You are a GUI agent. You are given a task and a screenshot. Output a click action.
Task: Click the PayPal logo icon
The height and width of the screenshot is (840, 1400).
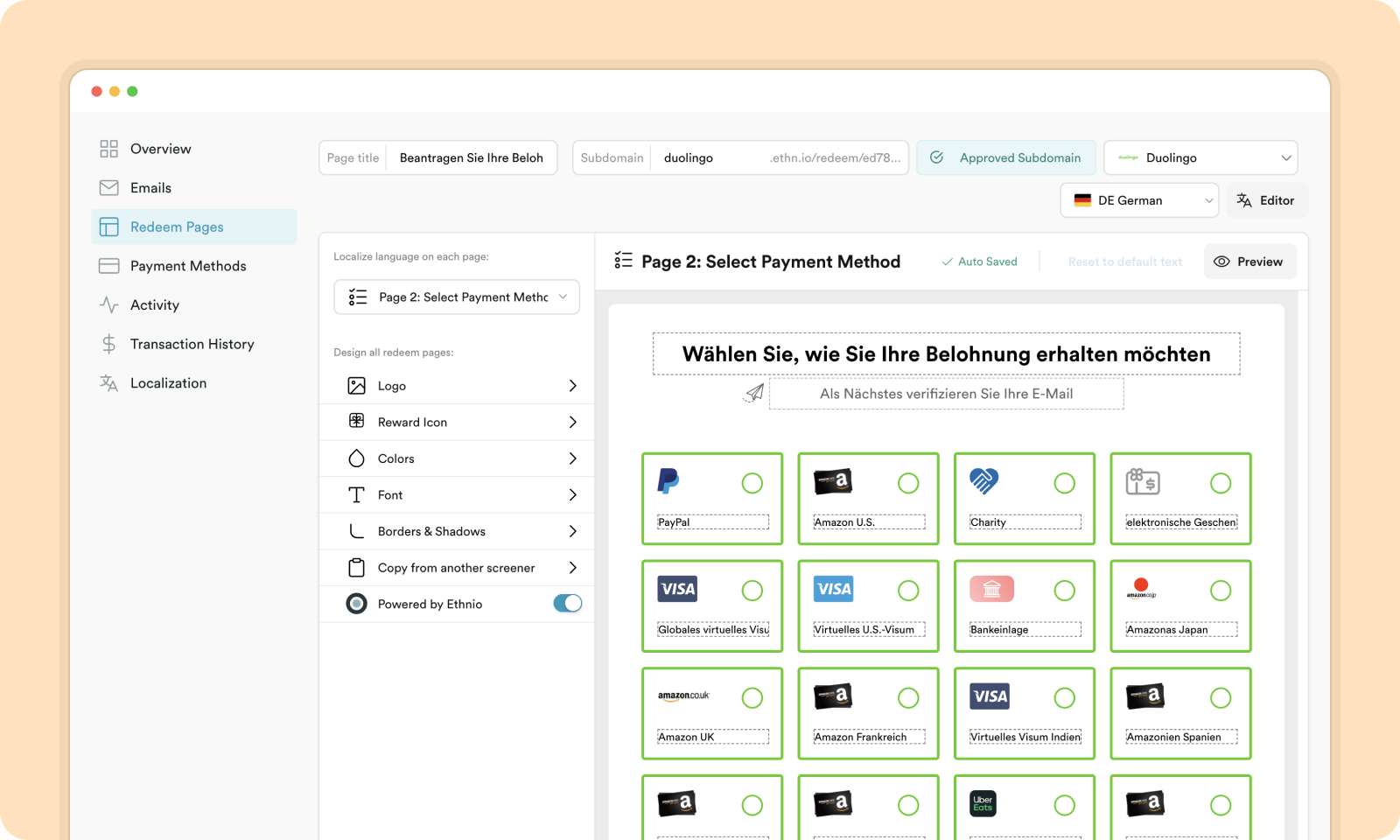coord(668,480)
